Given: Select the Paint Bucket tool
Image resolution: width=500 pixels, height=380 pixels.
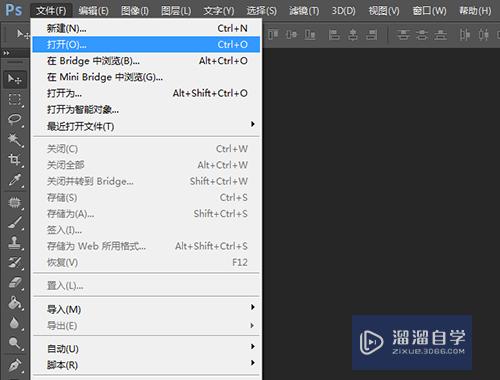Looking at the screenshot, I should coord(15,303).
